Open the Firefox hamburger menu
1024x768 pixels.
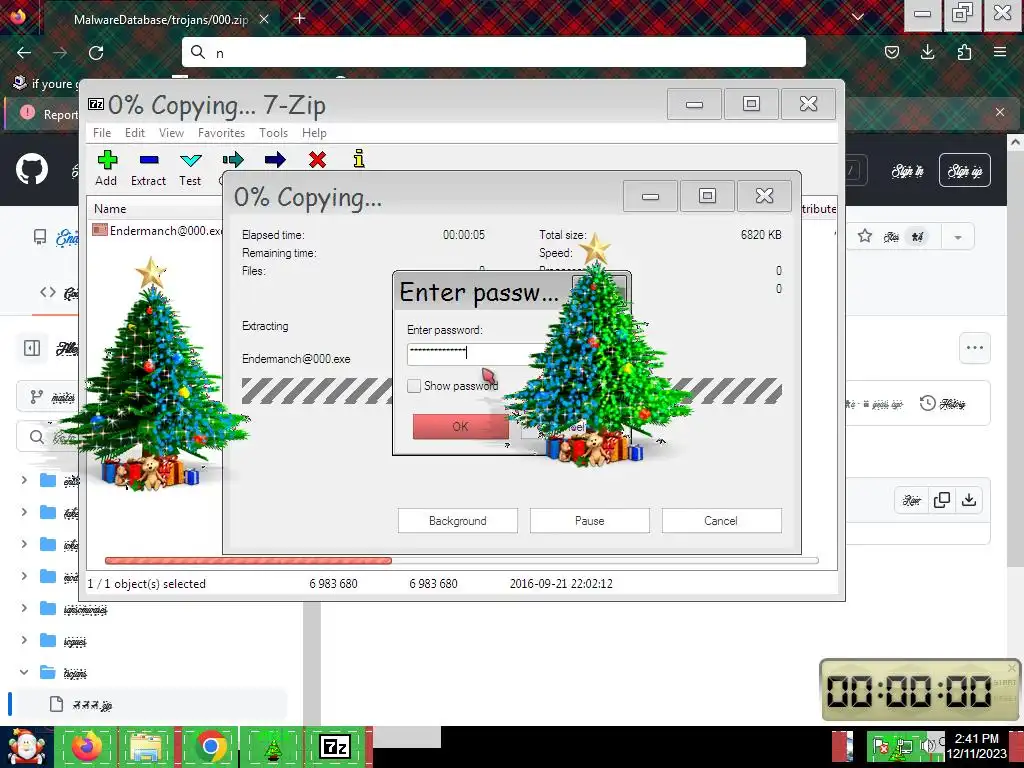point(1000,52)
